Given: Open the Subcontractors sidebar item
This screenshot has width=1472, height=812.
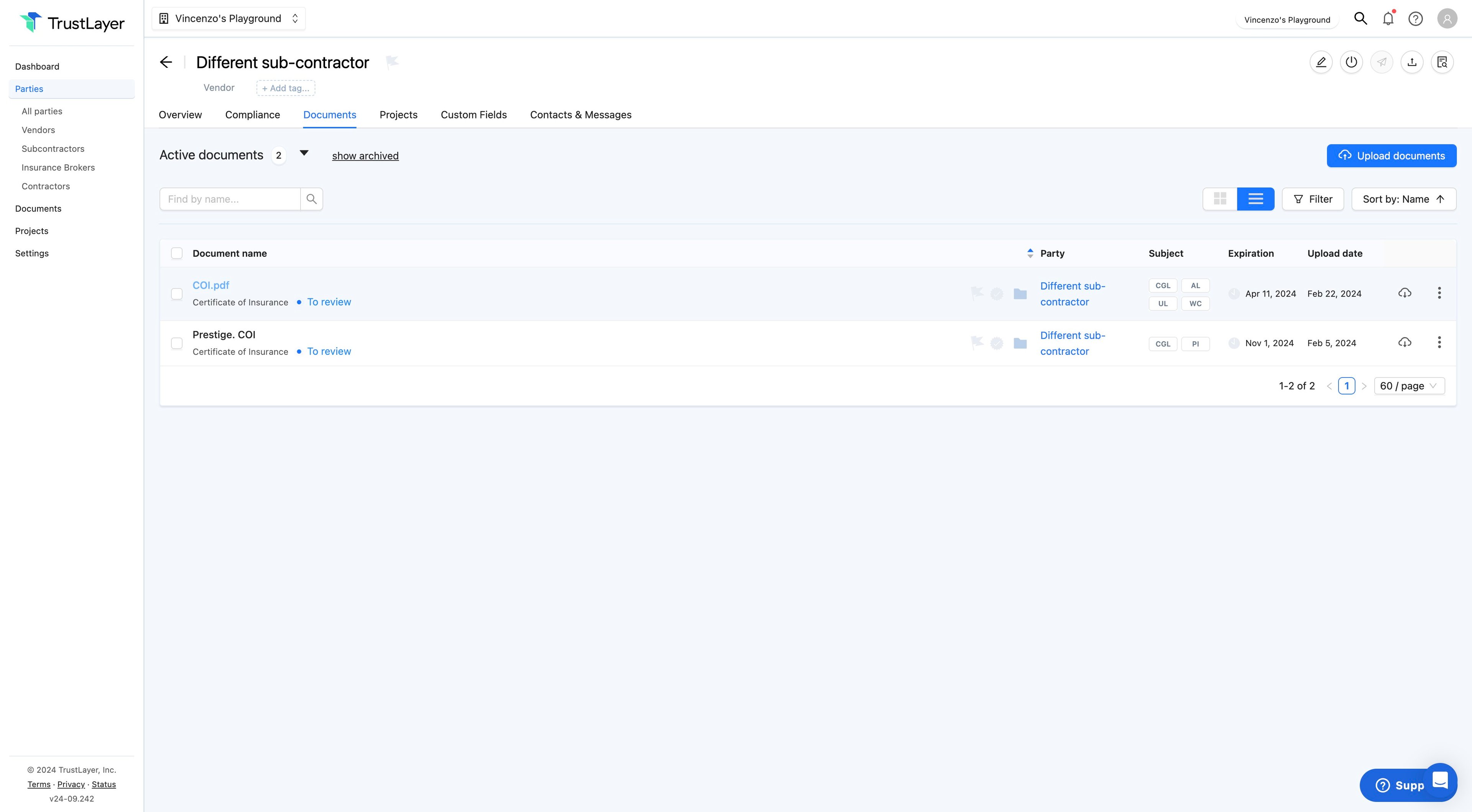Looking at the screenshot, I should pyautogui.click(x=53, y=149).
